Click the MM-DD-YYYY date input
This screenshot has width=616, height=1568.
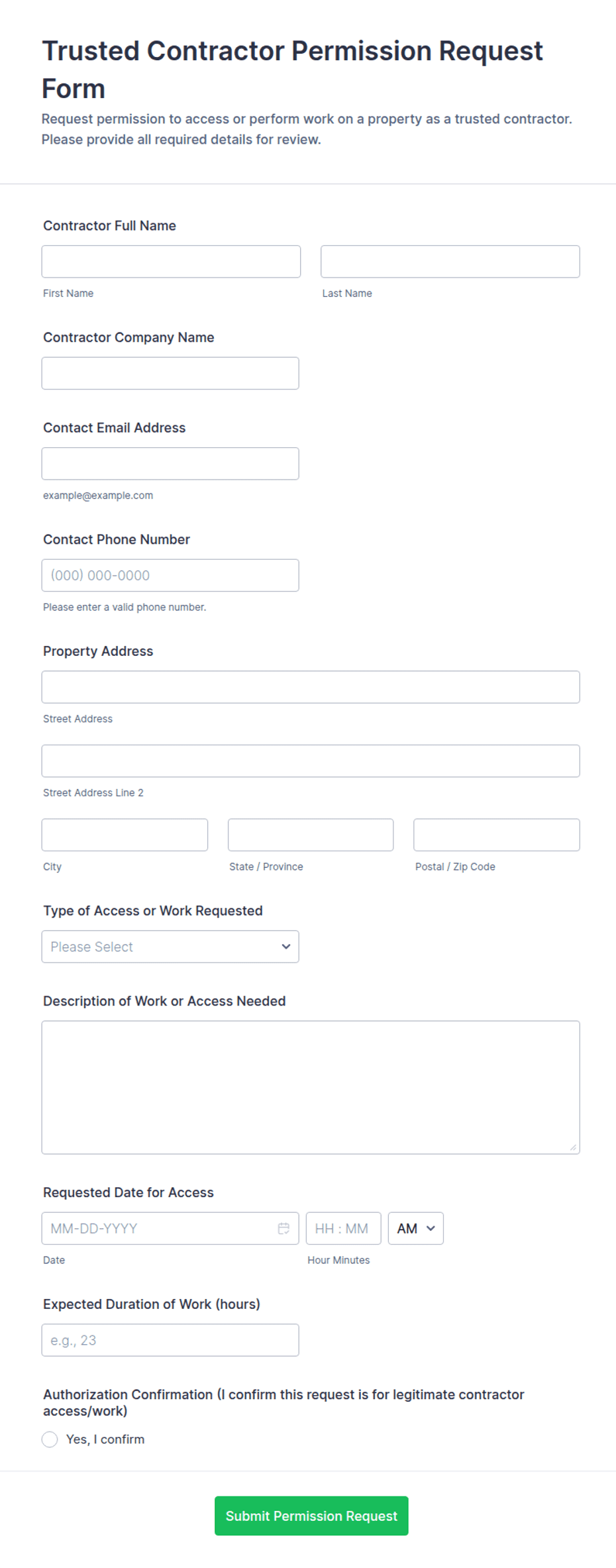point(170,1228)
